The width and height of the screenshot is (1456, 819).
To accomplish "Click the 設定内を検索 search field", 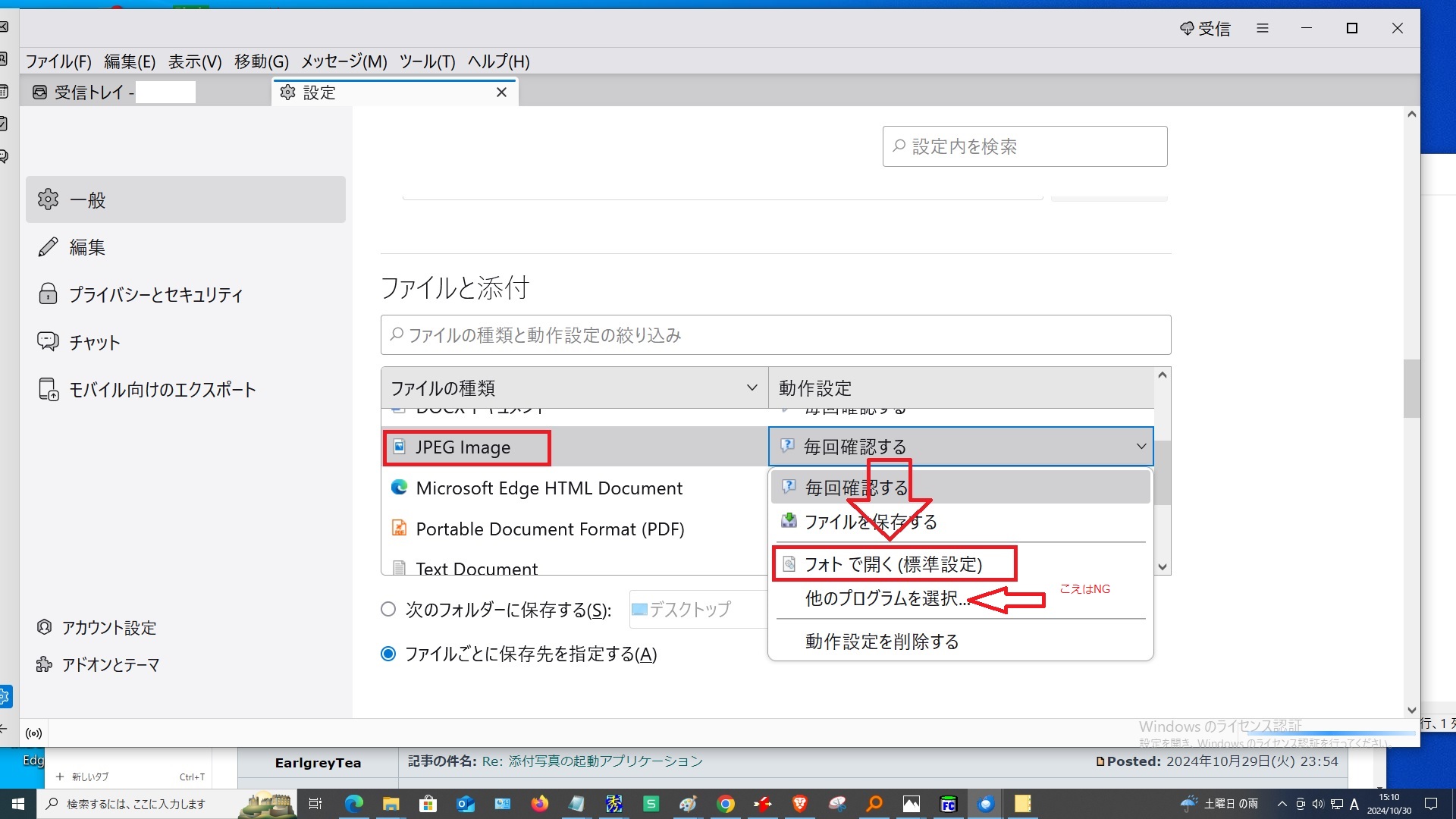I will point(1024,146).
